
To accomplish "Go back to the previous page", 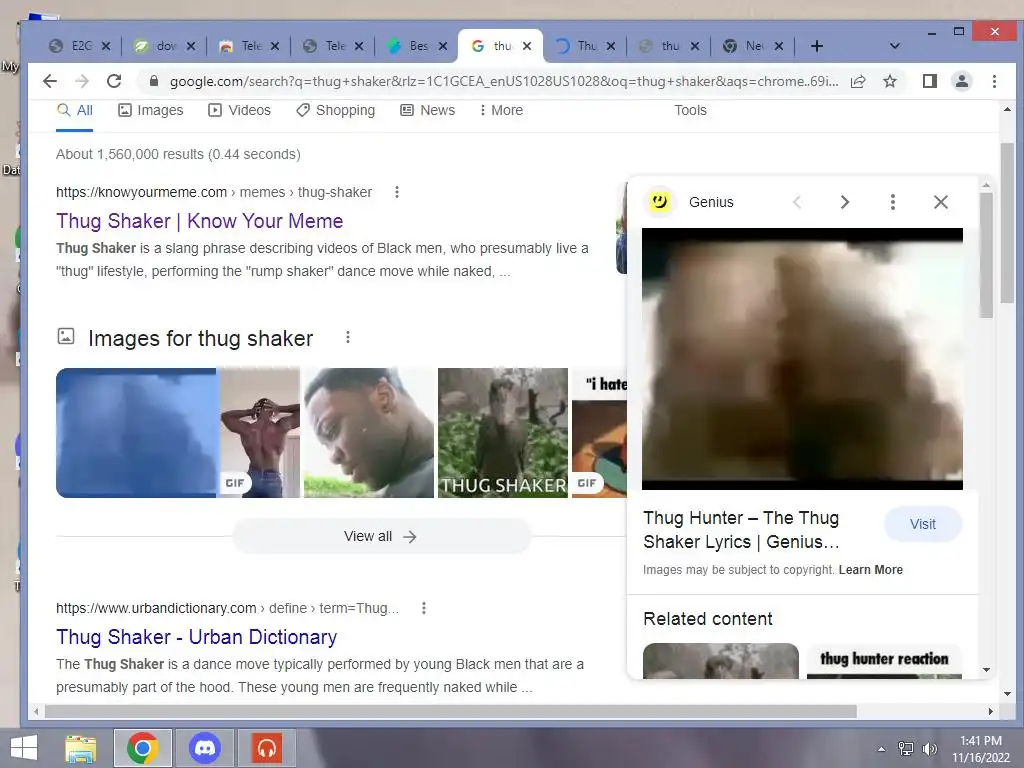I will (50, 81).
